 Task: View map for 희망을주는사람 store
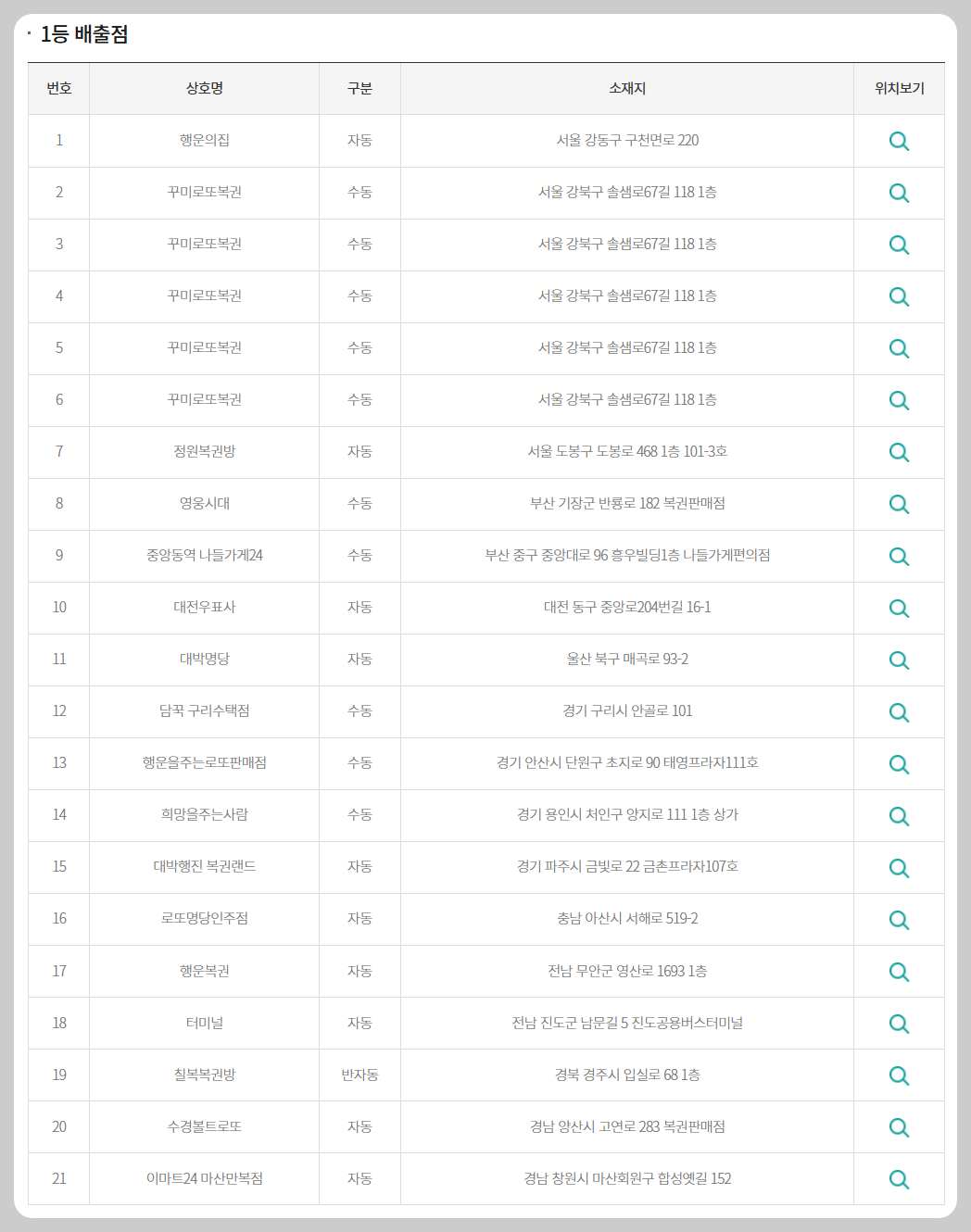898,815
